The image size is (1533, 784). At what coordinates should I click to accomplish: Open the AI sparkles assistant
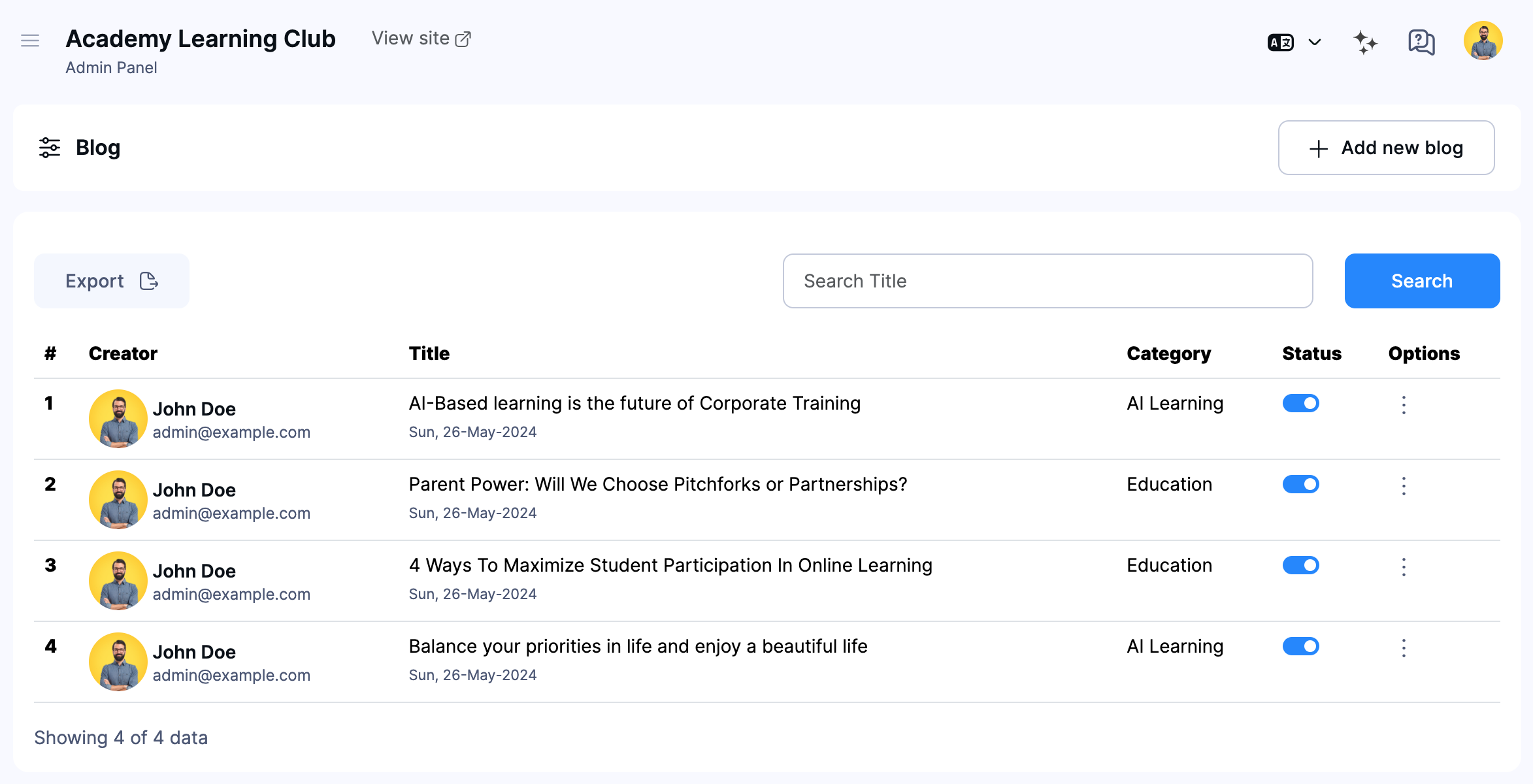[1364, 41]
